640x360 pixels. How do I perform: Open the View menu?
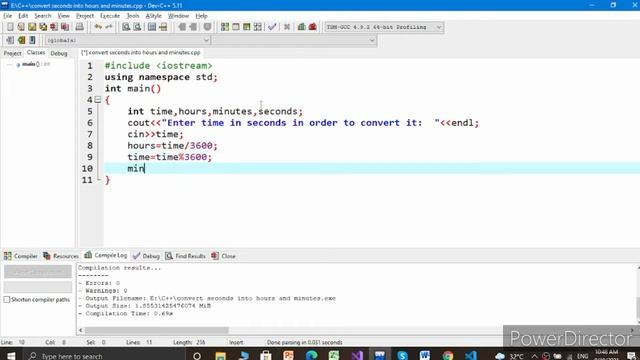(63, 16)
